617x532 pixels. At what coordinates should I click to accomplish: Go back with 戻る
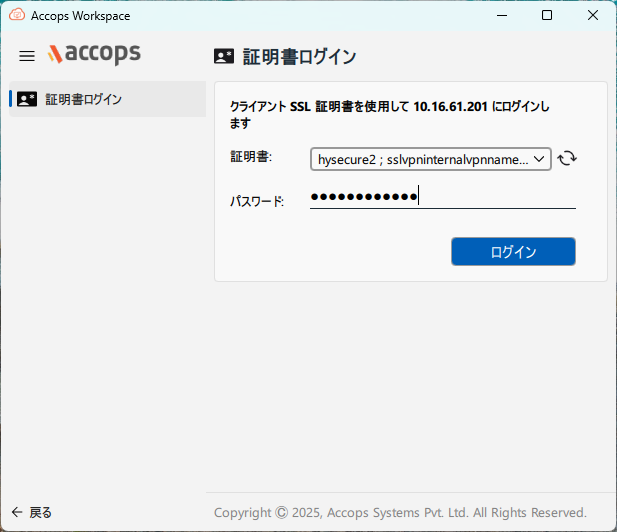click(31, 512)
